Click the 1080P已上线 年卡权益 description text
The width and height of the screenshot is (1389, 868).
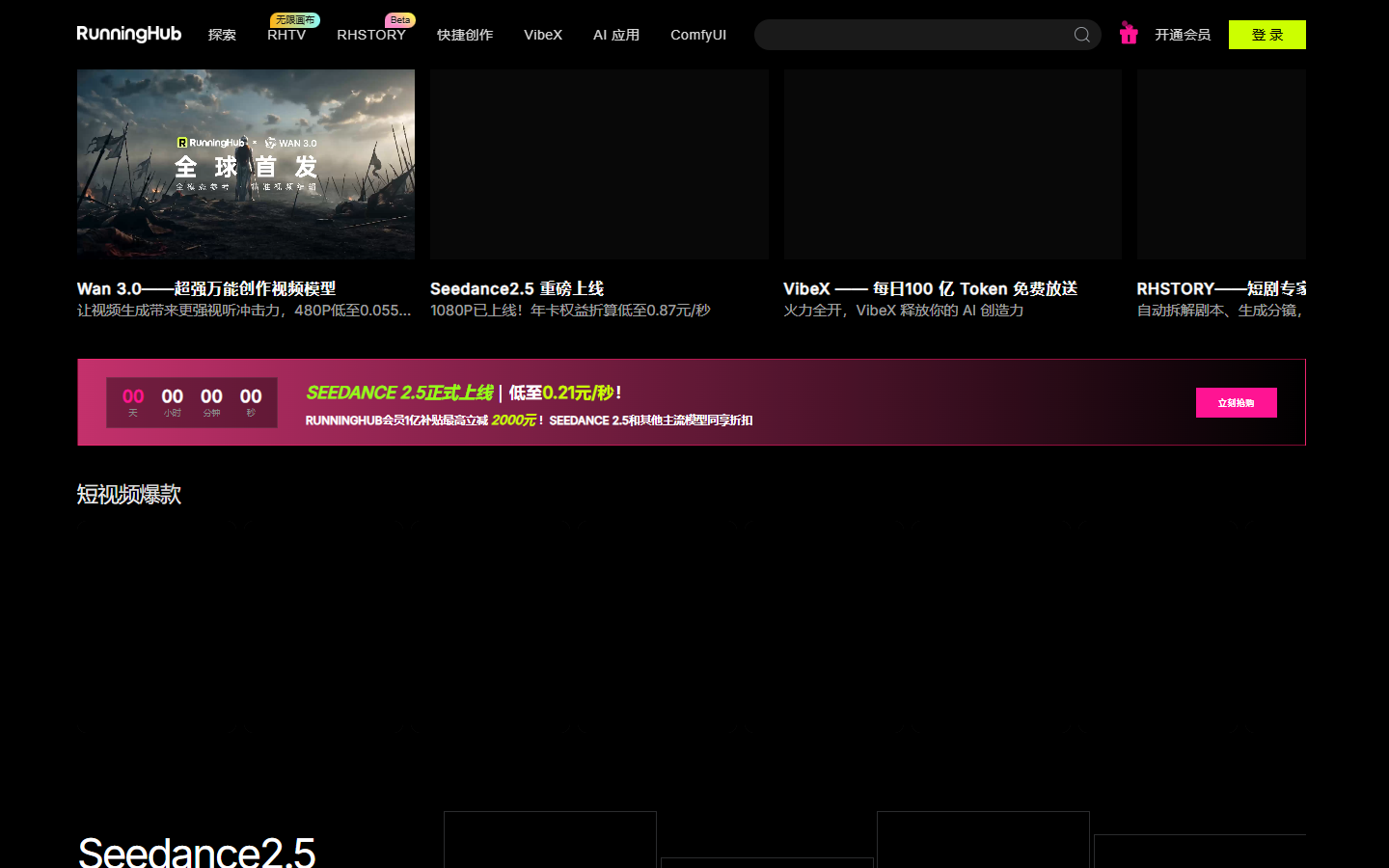point(570,311)
